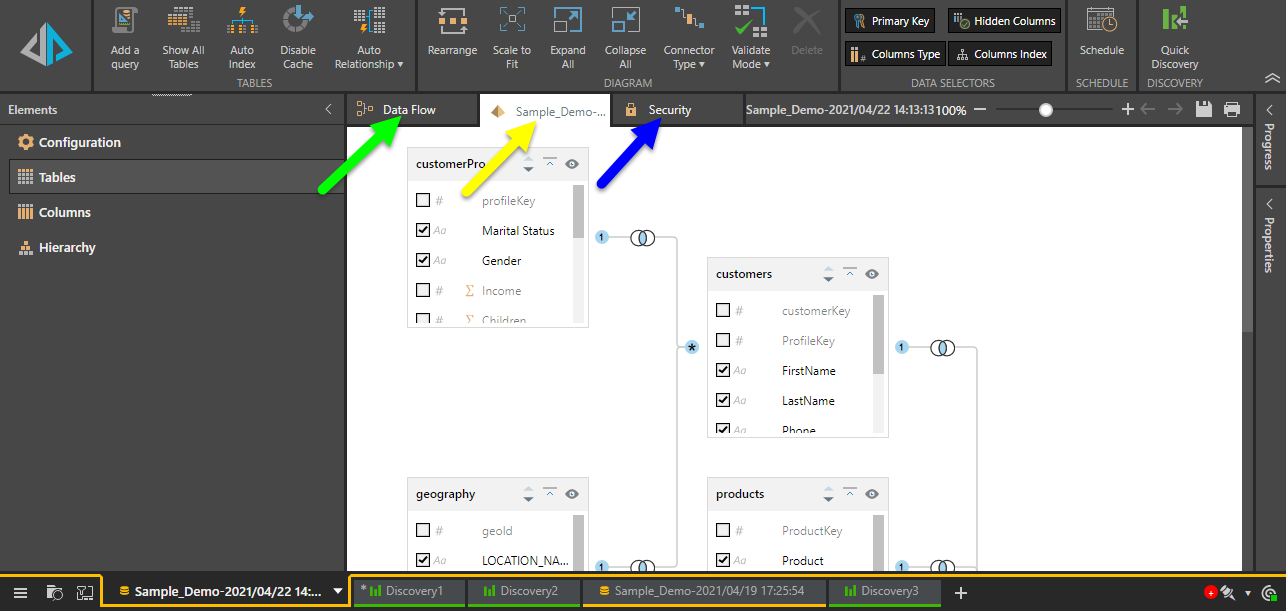Select the Sample_Demo data model tab
Screen dimensions: 1286x611
[546, 111]
